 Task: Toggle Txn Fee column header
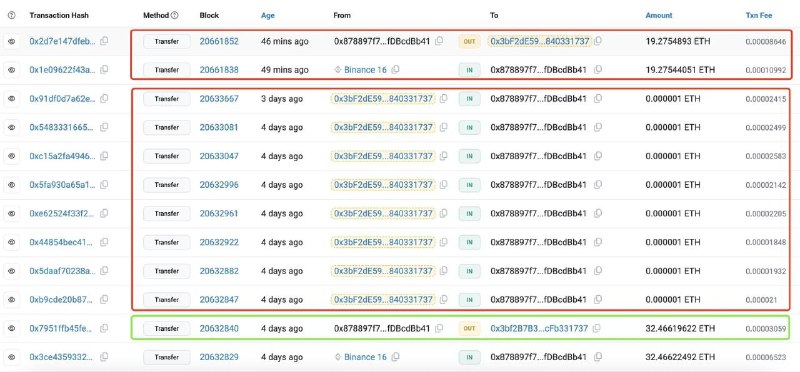pos(759,15)
